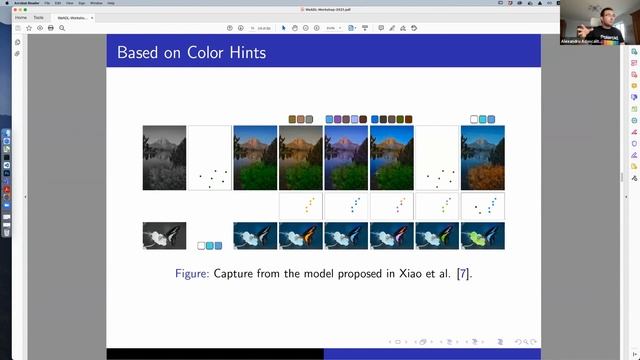The height and width of the screenshot is (360, 640).
Task: Open the green Organize Pages tool
Action: click(x=634, y=109)
